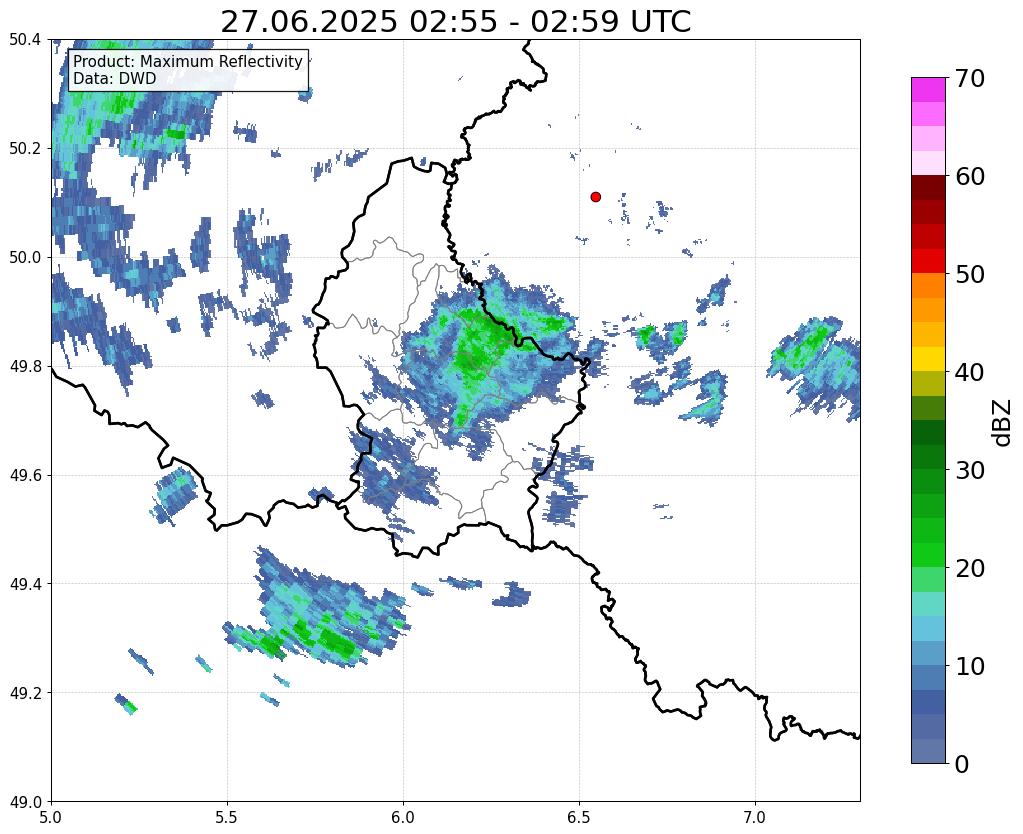Click the 0 tick label on colorbar
The width and height of the screenshot is (1023, 834).
pyautogui.click(x=962, y=764)
